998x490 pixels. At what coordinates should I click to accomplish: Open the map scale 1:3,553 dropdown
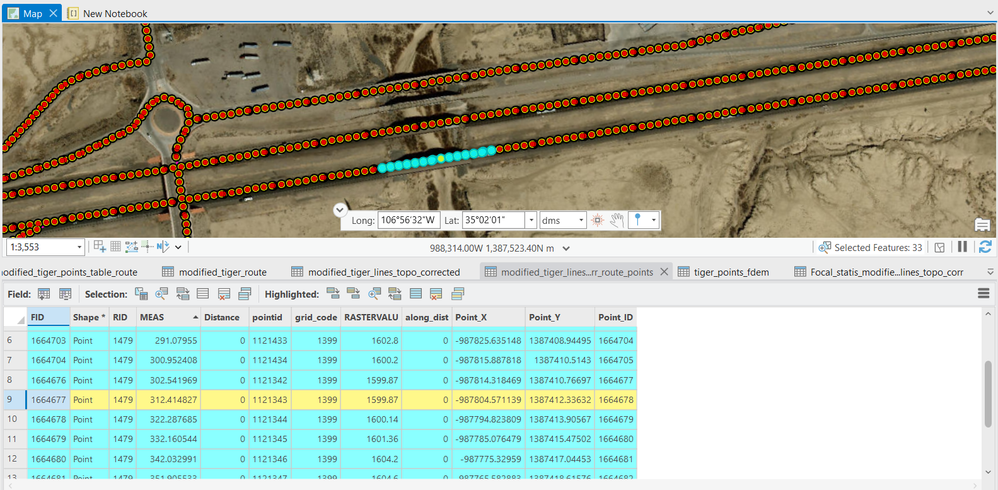click(79, 247)
